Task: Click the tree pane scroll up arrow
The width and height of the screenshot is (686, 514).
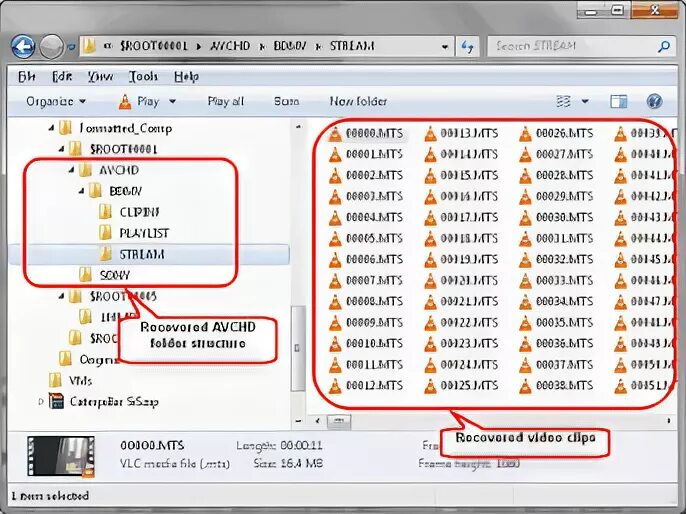Action: [298, 126]
